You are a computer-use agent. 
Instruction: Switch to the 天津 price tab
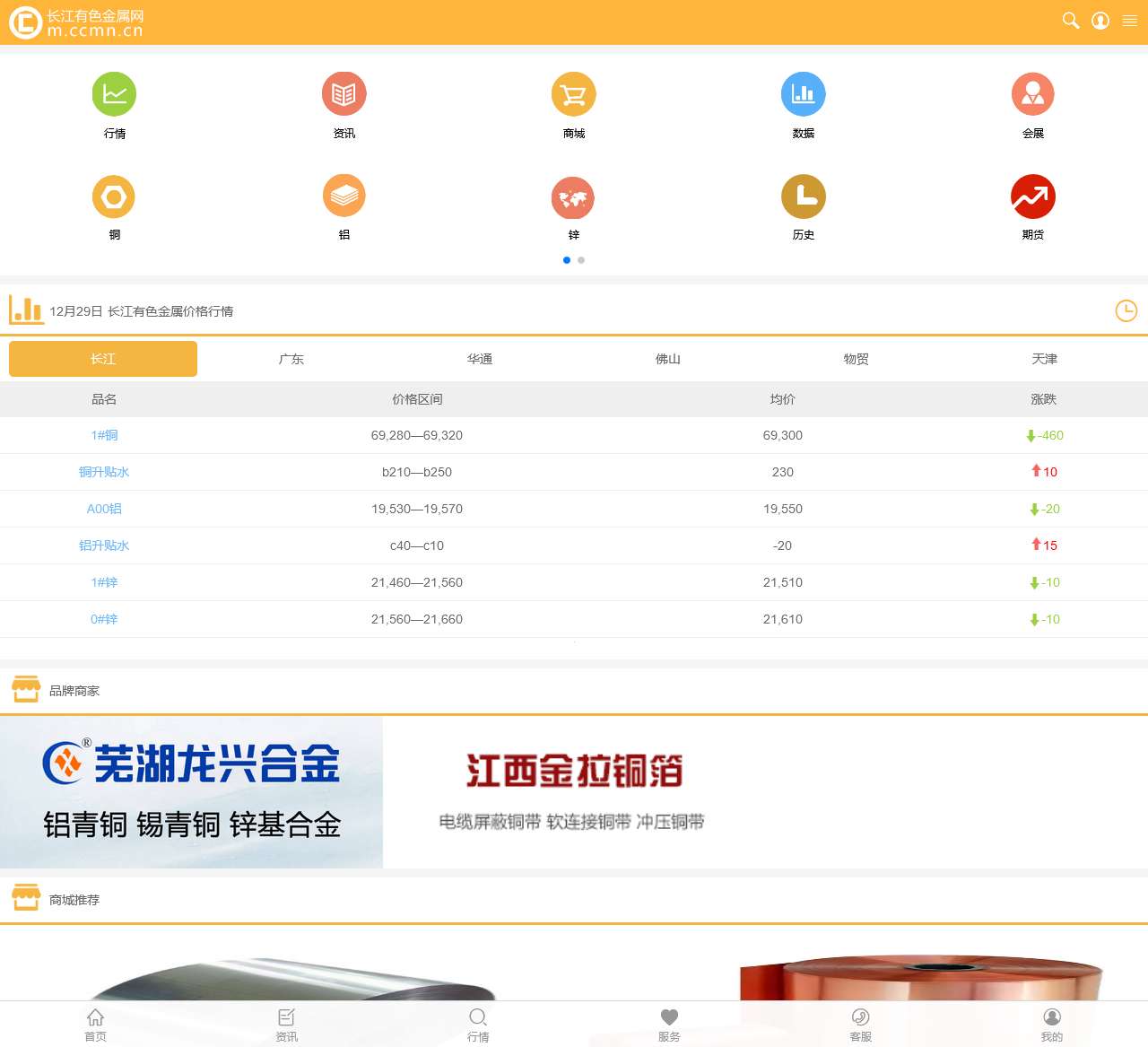click(x=1043, y=358)
